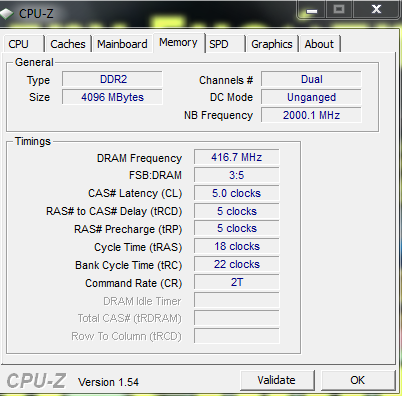Click the Command Rate (CR) label
Screen dimensions: 402x396
click(134, 283)
